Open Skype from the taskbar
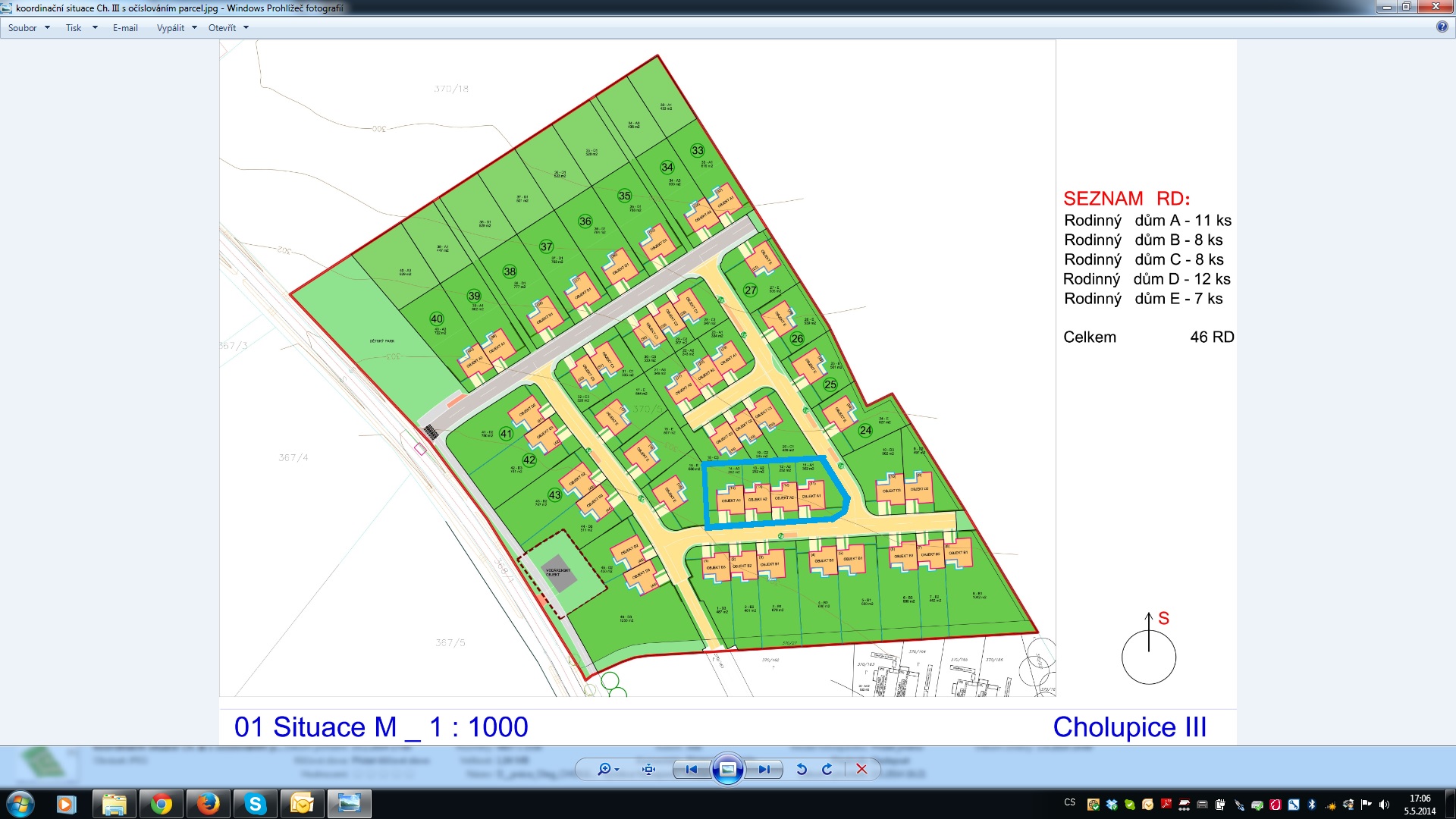 point(255,803)
